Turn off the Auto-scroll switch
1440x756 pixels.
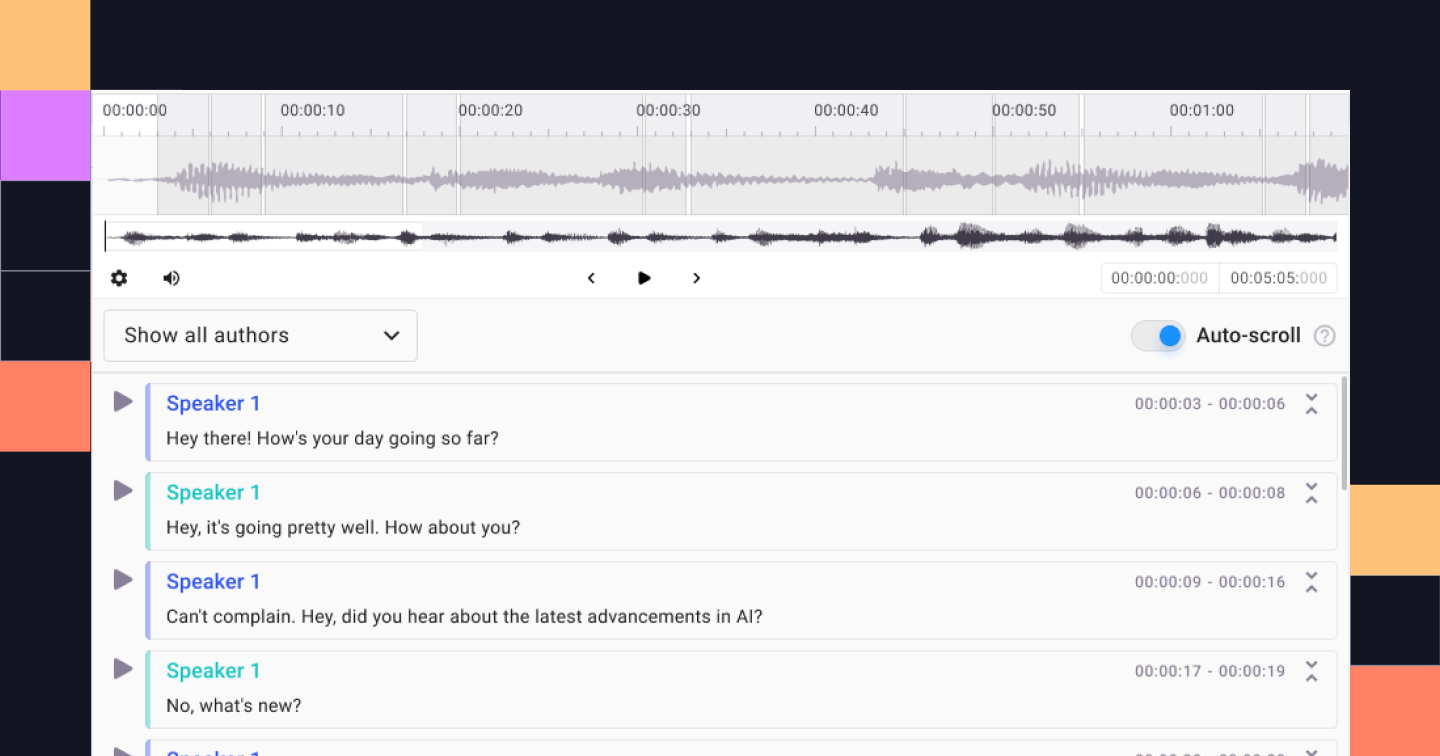coord(1158,336)
